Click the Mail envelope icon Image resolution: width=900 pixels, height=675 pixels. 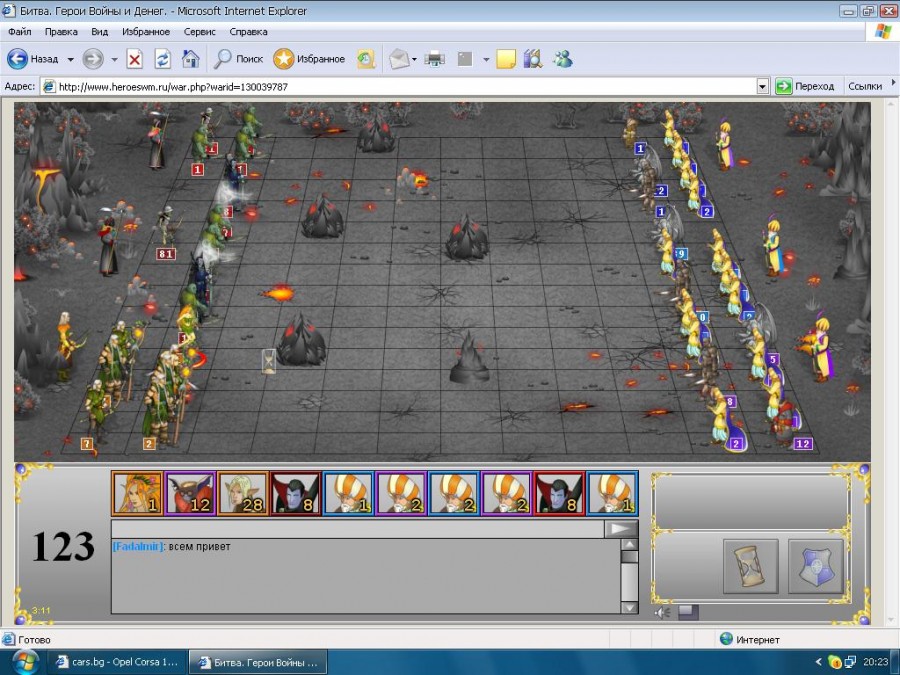click(x=399, y=59)
